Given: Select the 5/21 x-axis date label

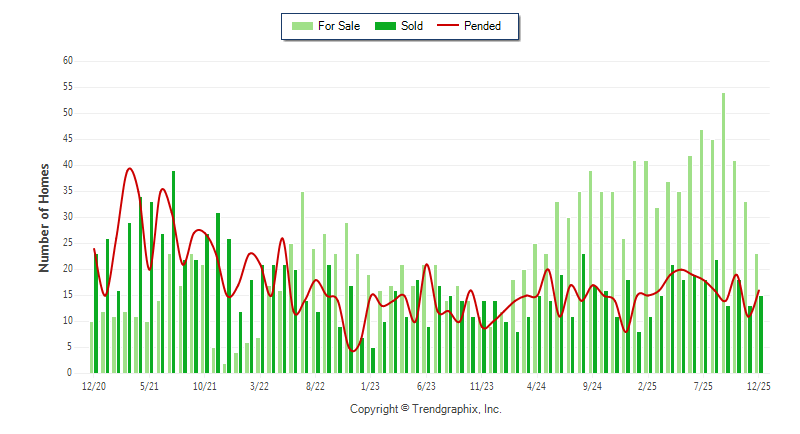Looking at the screenshot, I should point(149,386).
